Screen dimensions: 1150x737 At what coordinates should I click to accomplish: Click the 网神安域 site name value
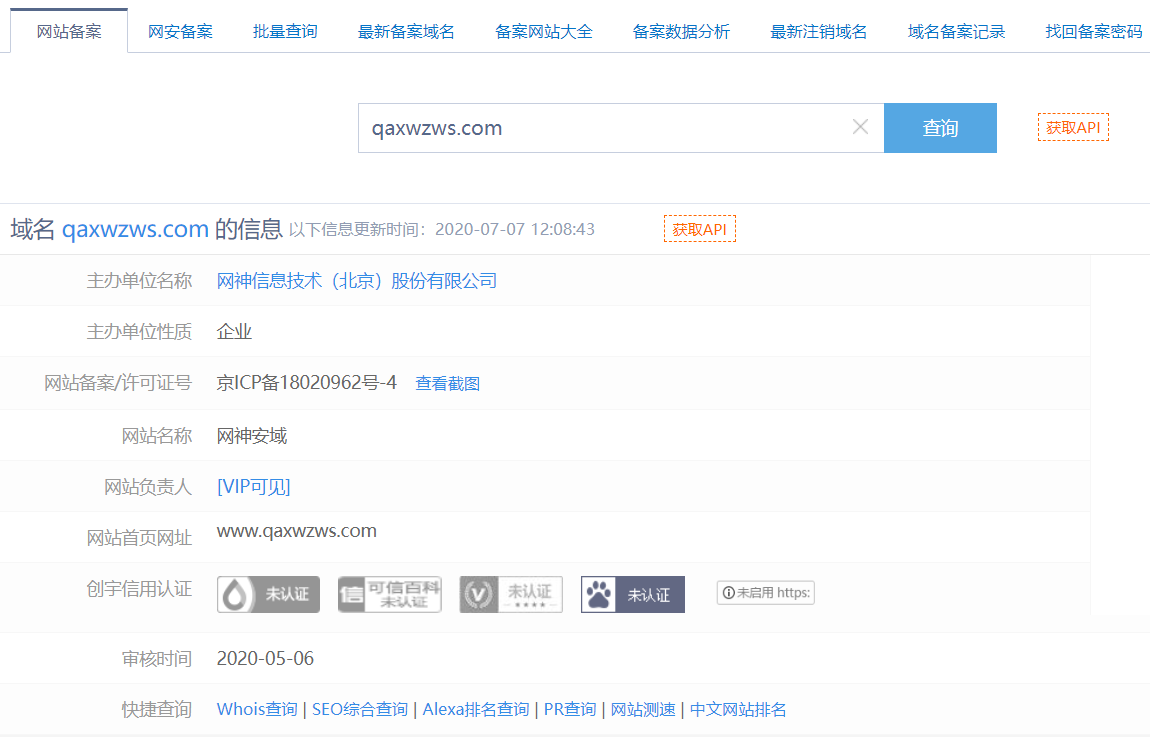[x=252, y=436]
